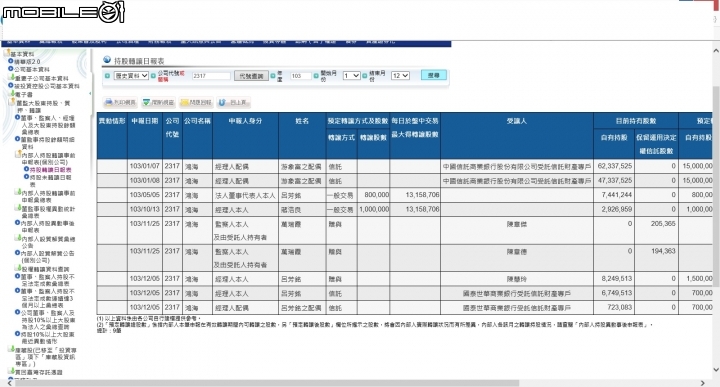
Task: Collapse the 董監大股東持股、質押、轉讓 folder
Action: (12, 102)
